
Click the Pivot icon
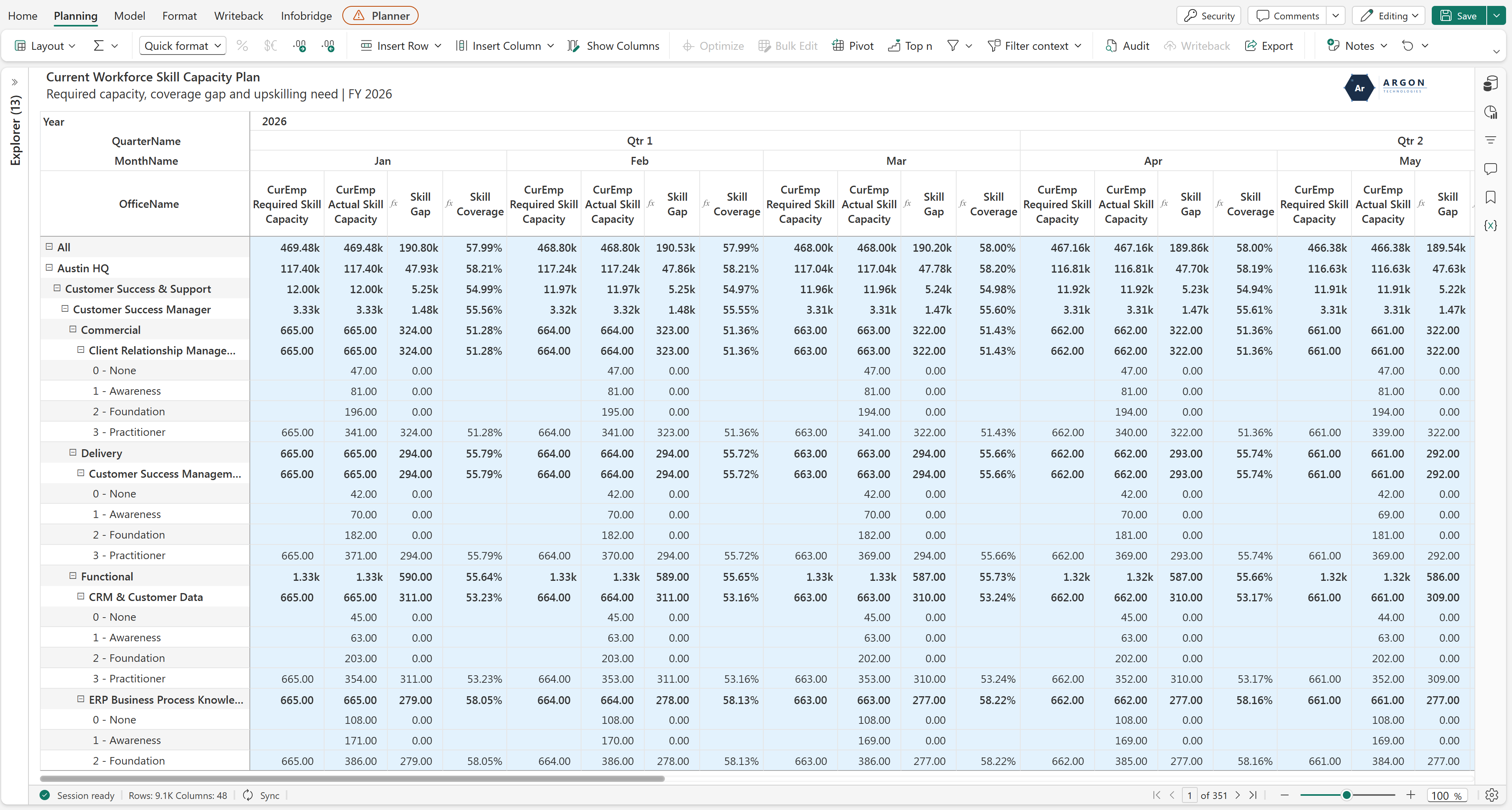coord(853,46)
